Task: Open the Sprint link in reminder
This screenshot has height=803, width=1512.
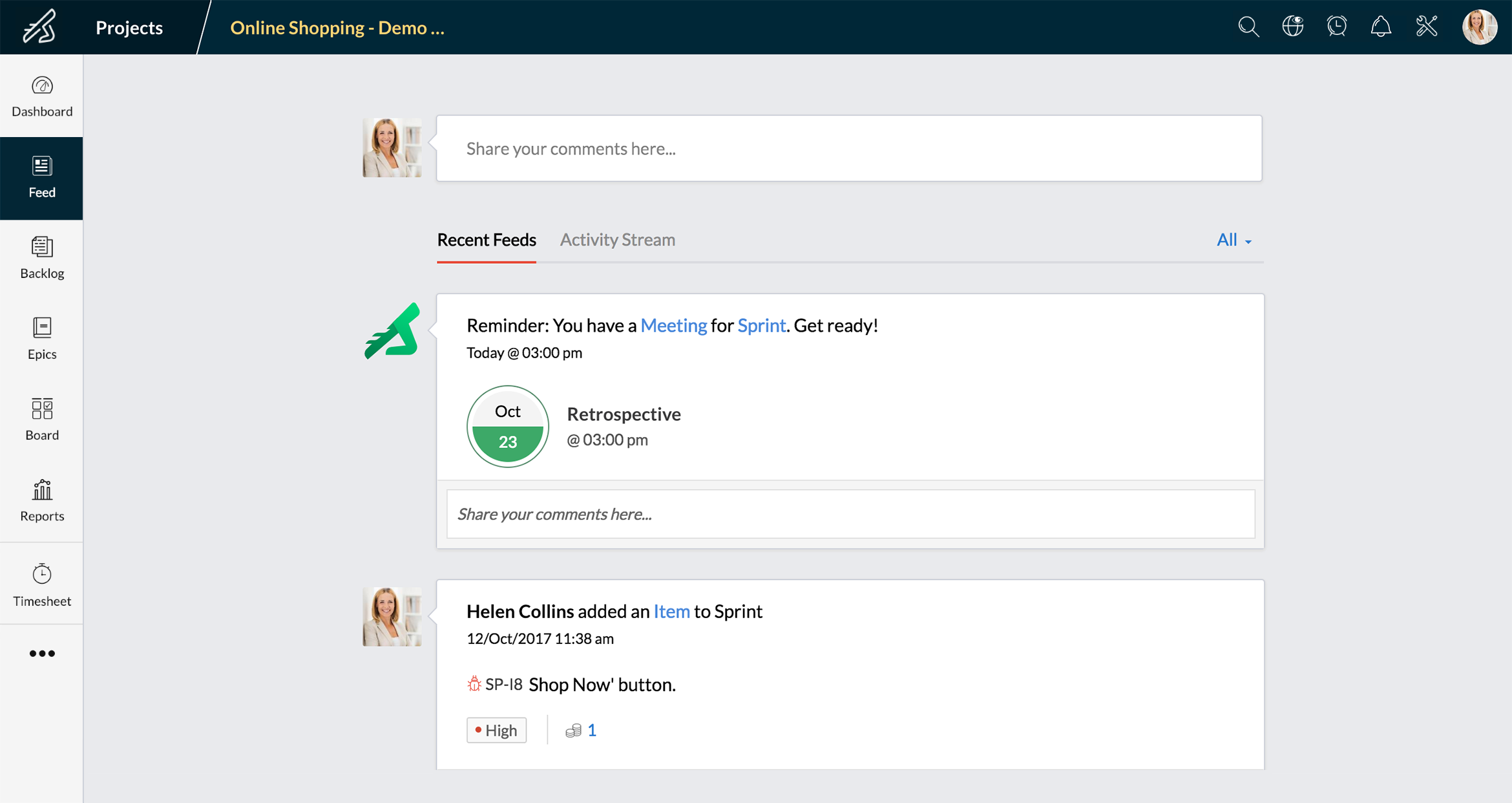Action: [x=761, y=325]
